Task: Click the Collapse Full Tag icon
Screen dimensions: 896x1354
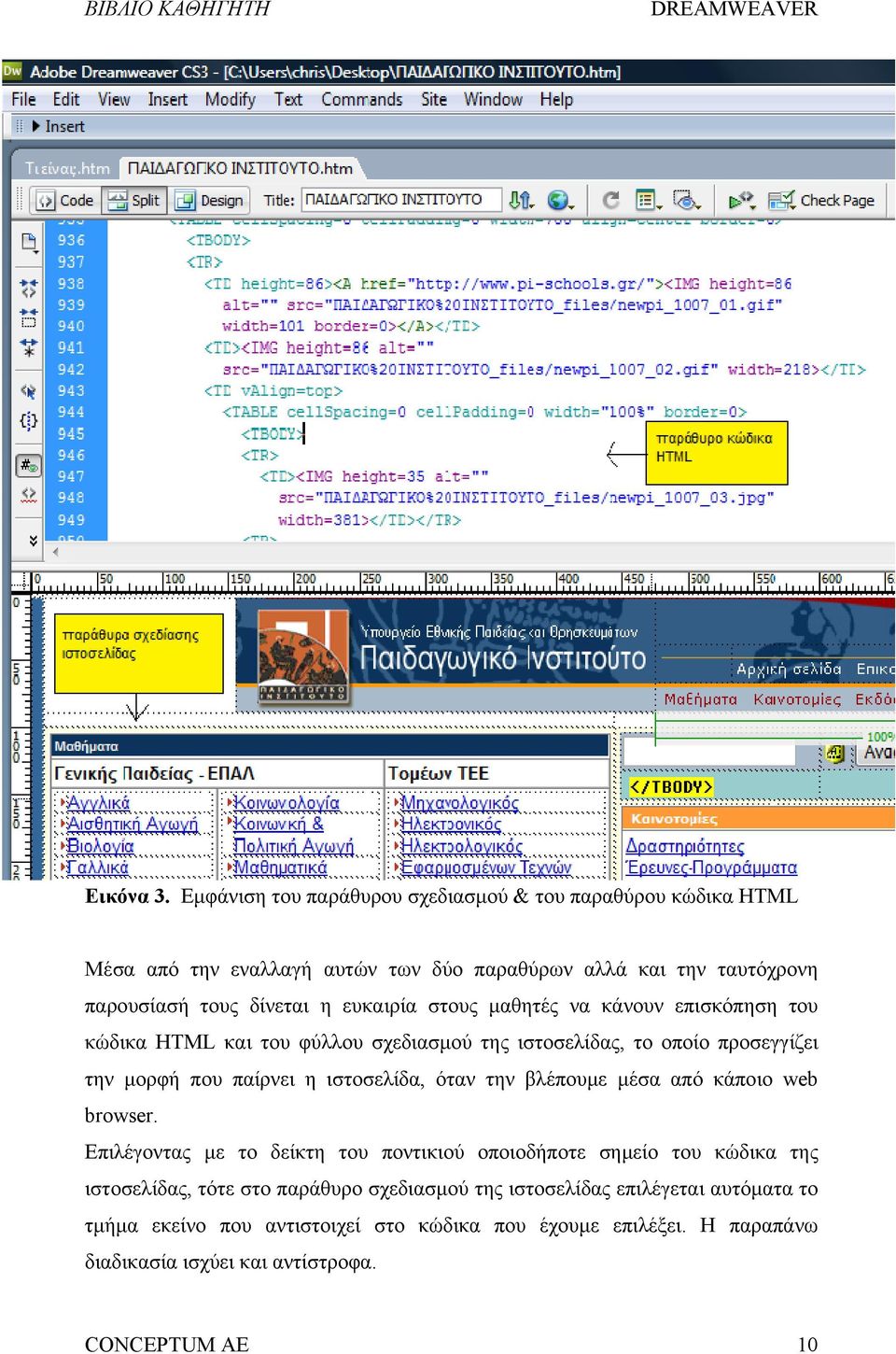Action: click(29, 289)
